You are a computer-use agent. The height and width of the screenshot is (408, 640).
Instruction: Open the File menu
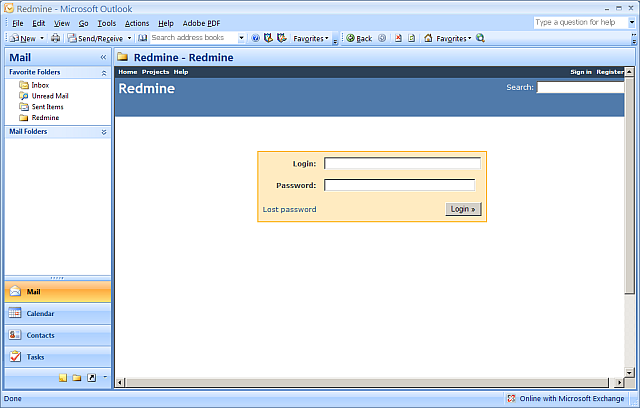(18, 23)
